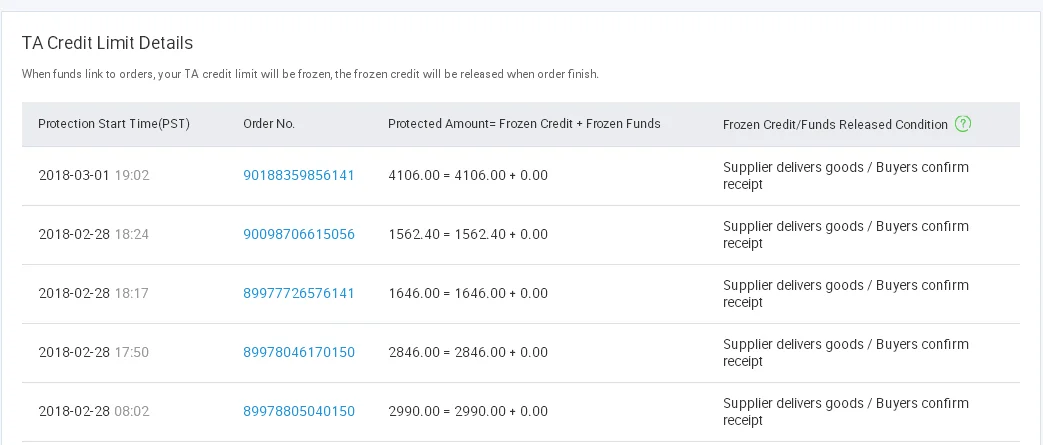Click the Protected Amount column header
Screen dimensions: 1043x445
coord(524,124)
